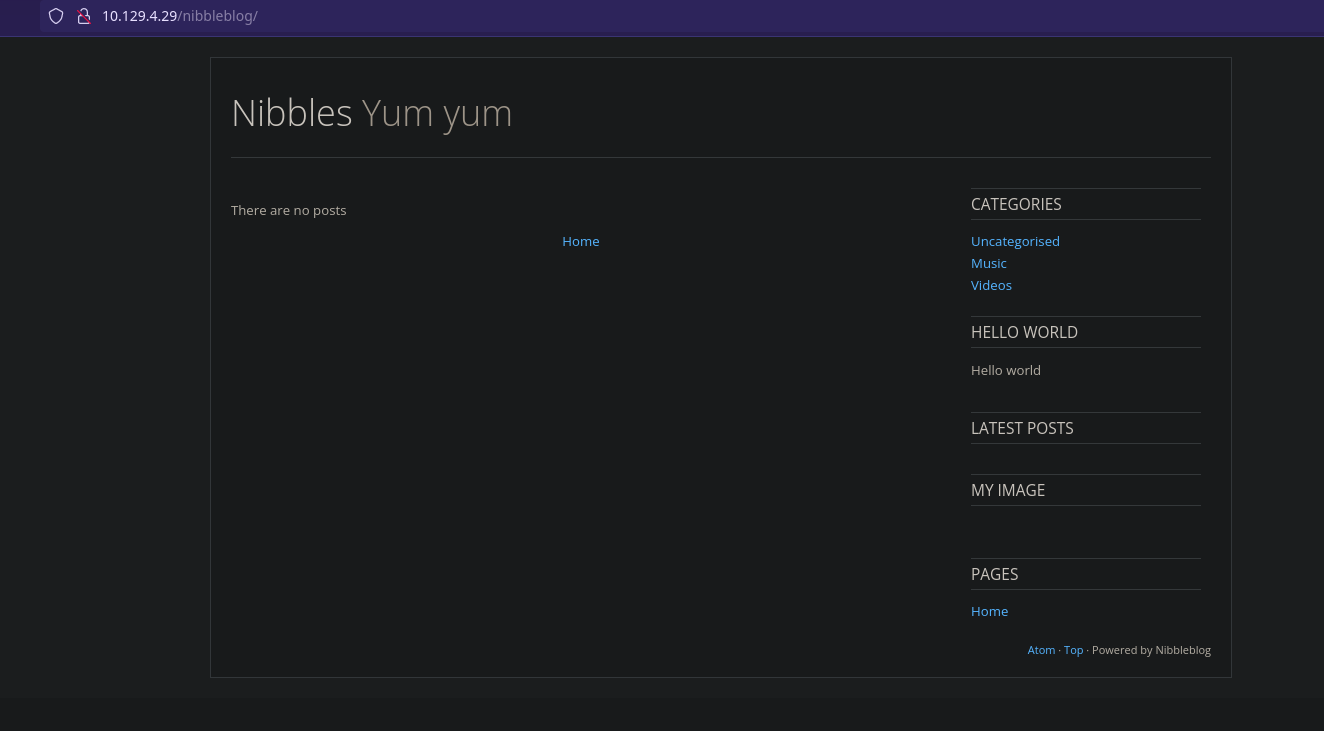Open the insecure connection lock icon
The height and width of the screenshot is (731, 1324).
point(84,16)
